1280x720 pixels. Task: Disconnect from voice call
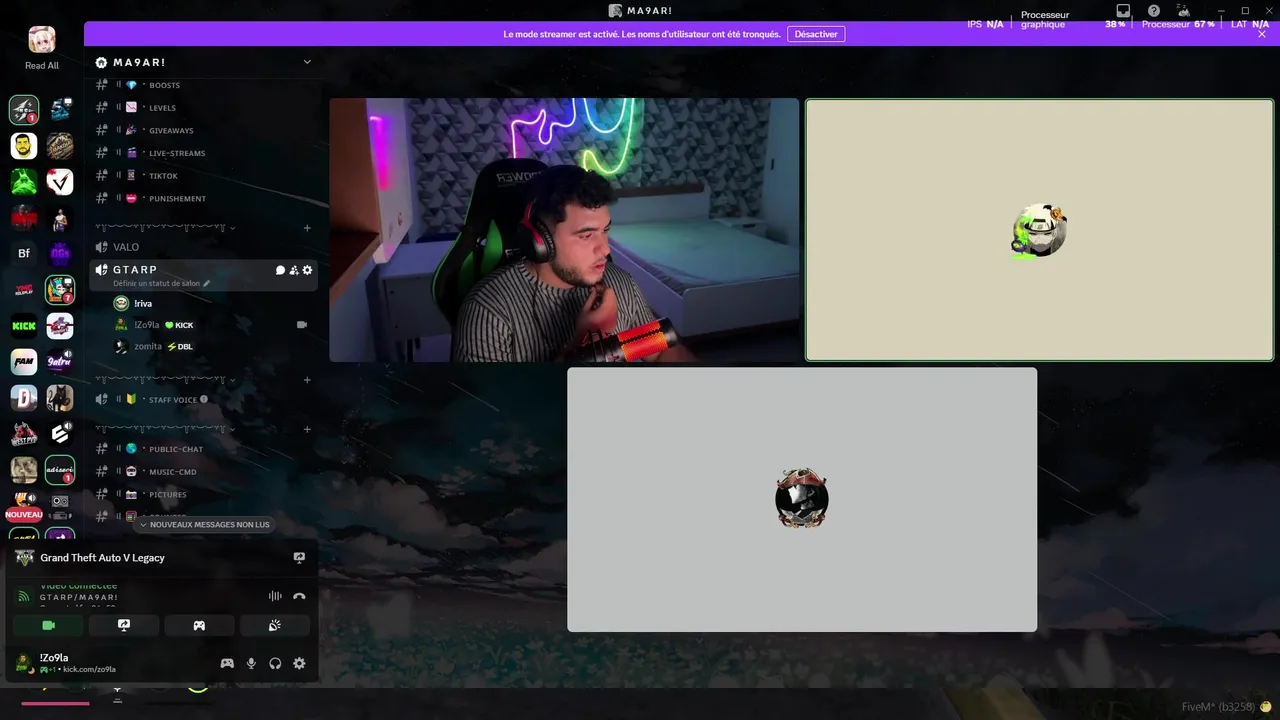click(x=299, y=596)
